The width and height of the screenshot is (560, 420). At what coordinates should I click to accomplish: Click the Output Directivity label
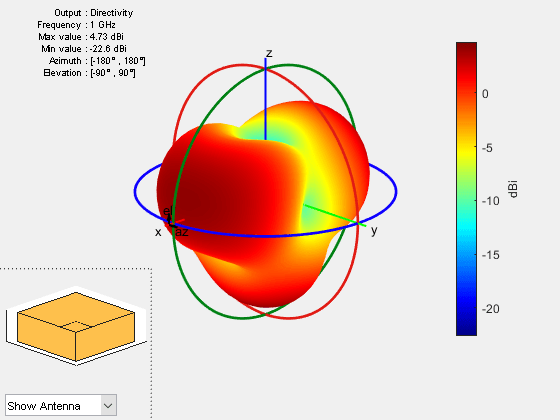pyautogui.click(x=94, y=13)
